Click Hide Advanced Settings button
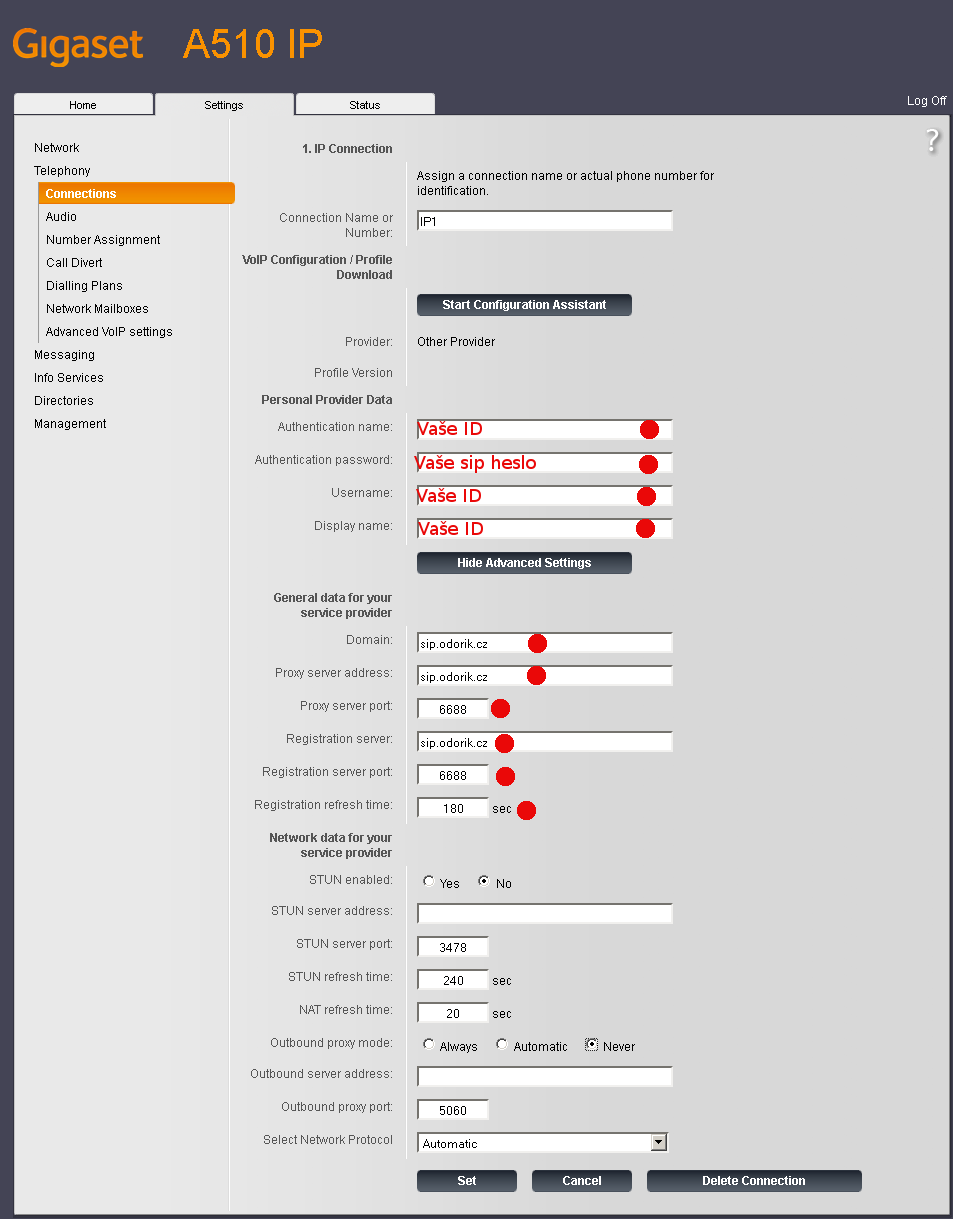 524,563
